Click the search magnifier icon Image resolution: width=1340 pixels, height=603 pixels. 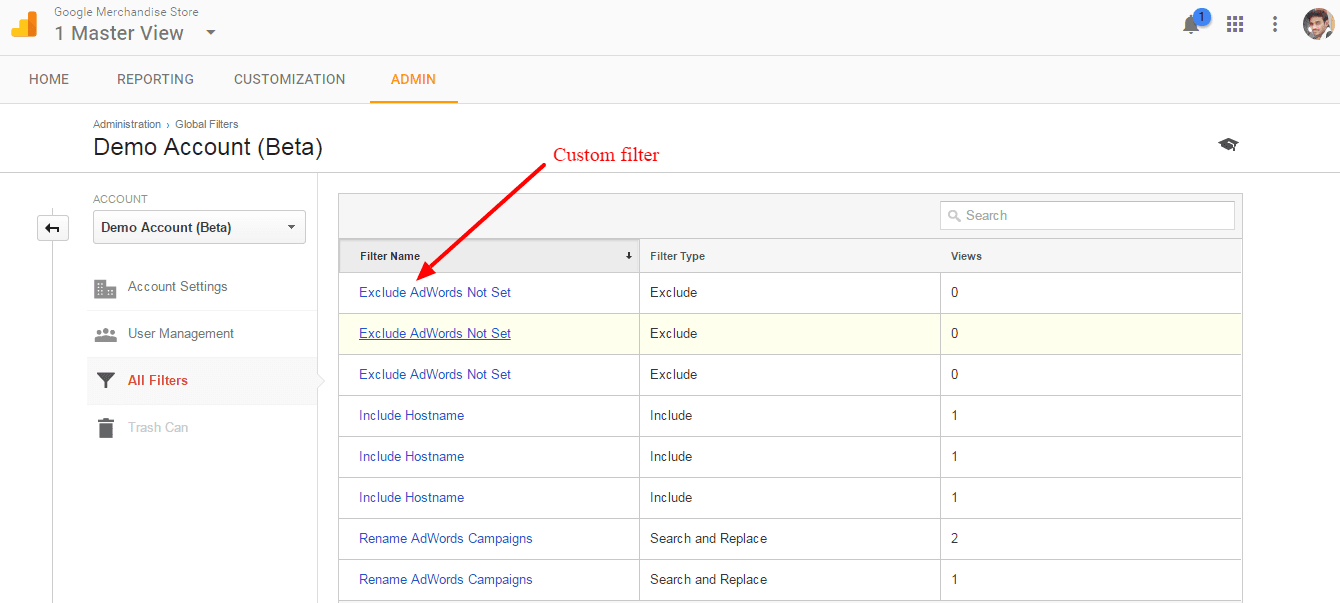click(x=955, y=216)
